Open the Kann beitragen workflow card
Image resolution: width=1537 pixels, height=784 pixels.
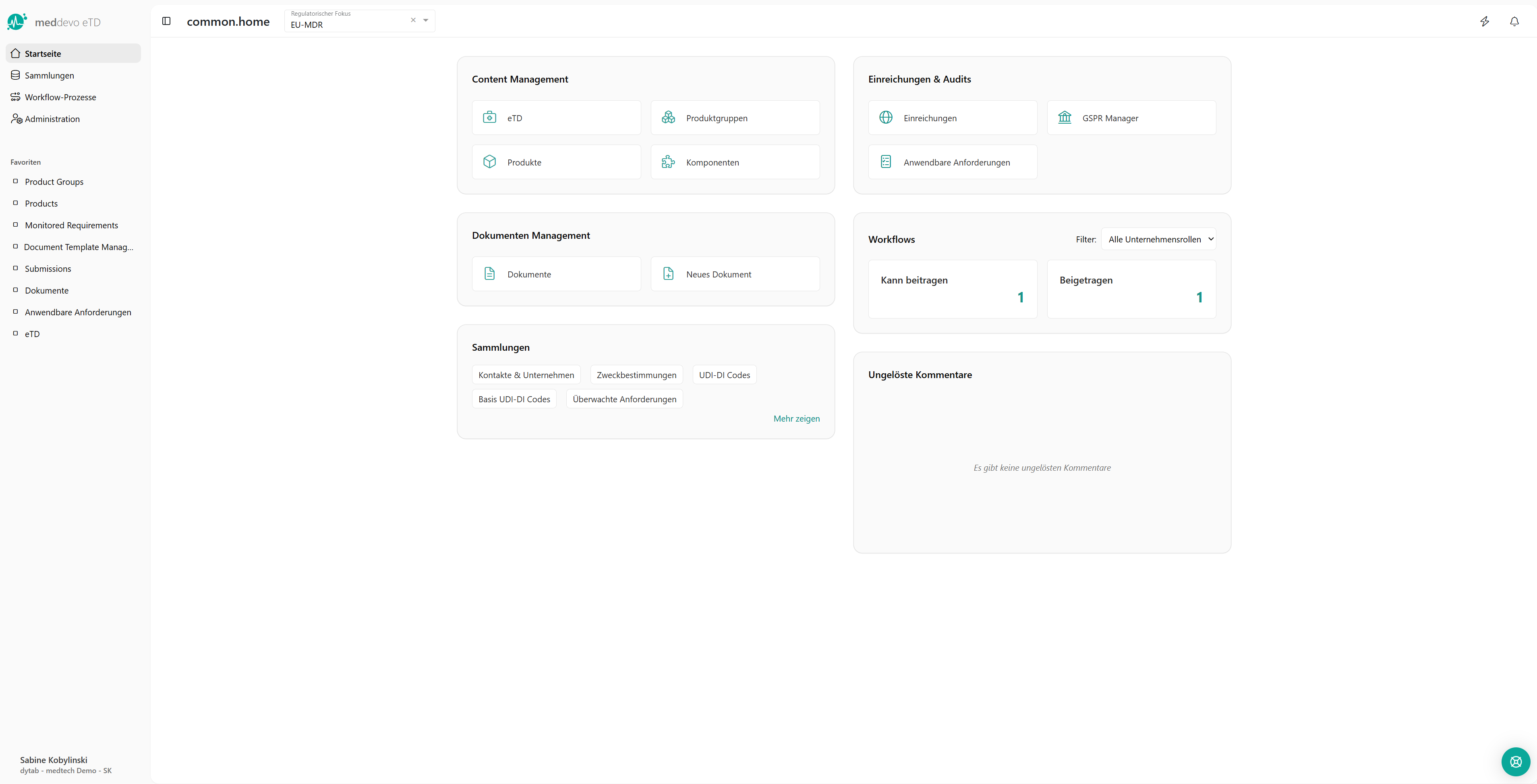(952, 289)
